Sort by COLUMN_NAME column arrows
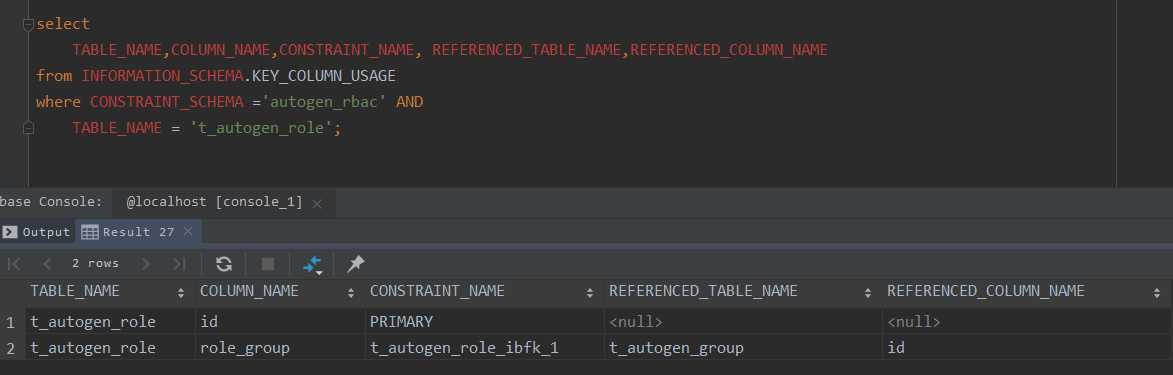This screenshot has height=375, width=1173. click(x=351, y=293)
